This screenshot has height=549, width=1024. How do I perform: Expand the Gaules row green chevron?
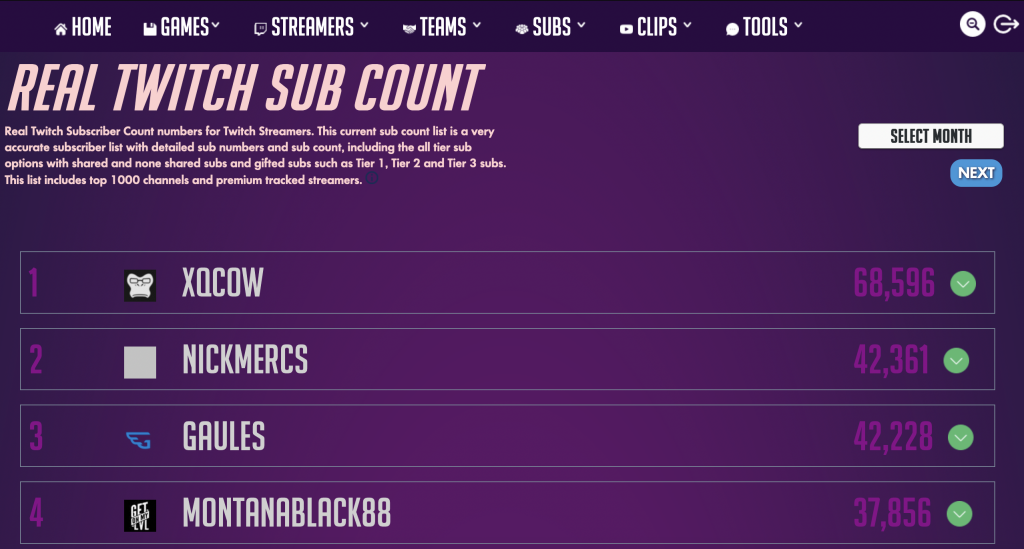[961, 437]
